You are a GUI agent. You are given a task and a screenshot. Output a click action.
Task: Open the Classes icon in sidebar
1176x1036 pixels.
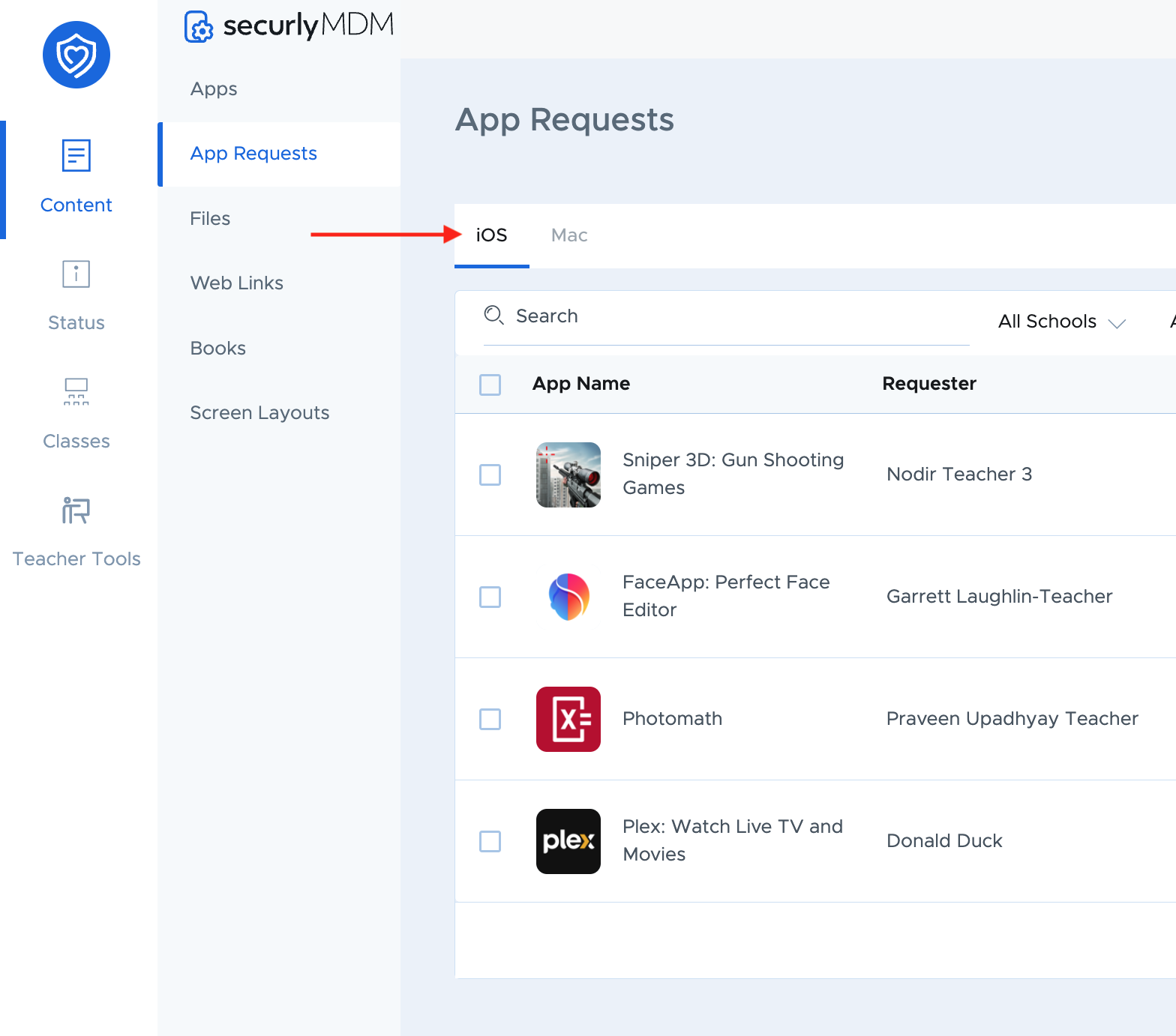click(76, 391)
